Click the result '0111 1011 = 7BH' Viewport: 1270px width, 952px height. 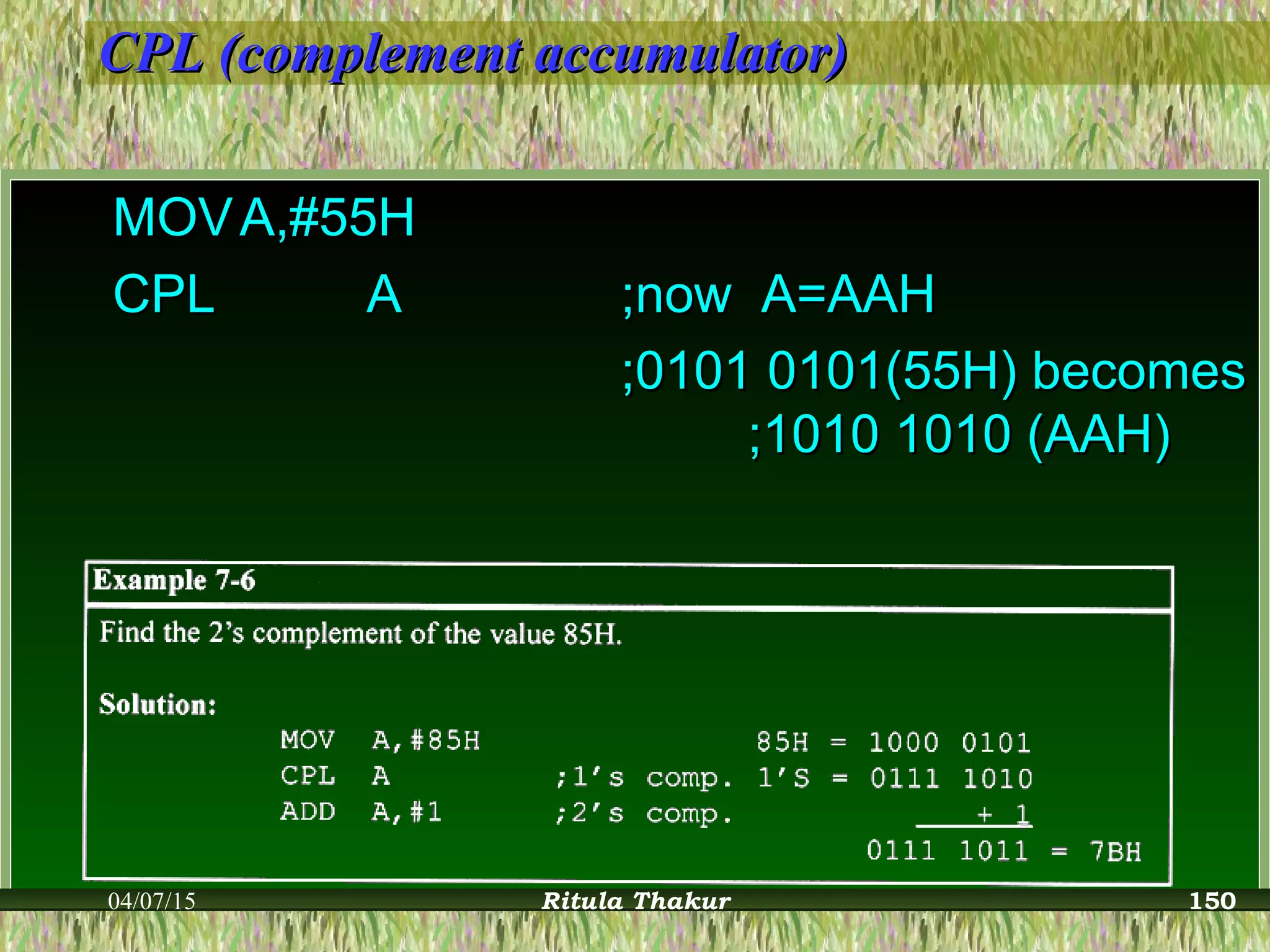[x=1004, y=850]
